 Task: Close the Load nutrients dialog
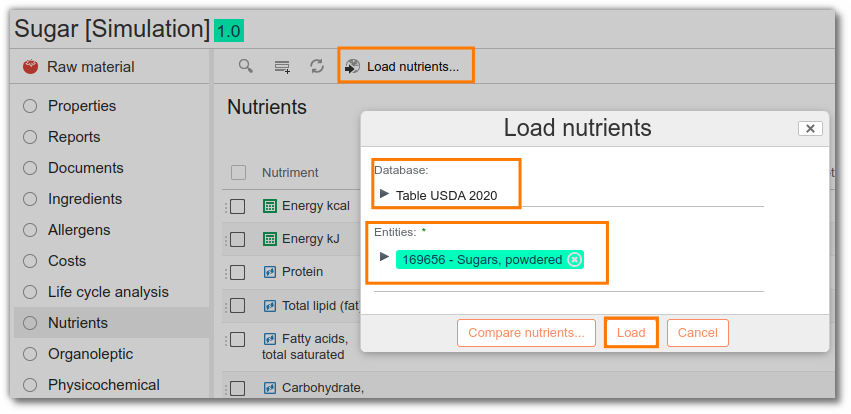pyautogui.click(x=810, y=129)
